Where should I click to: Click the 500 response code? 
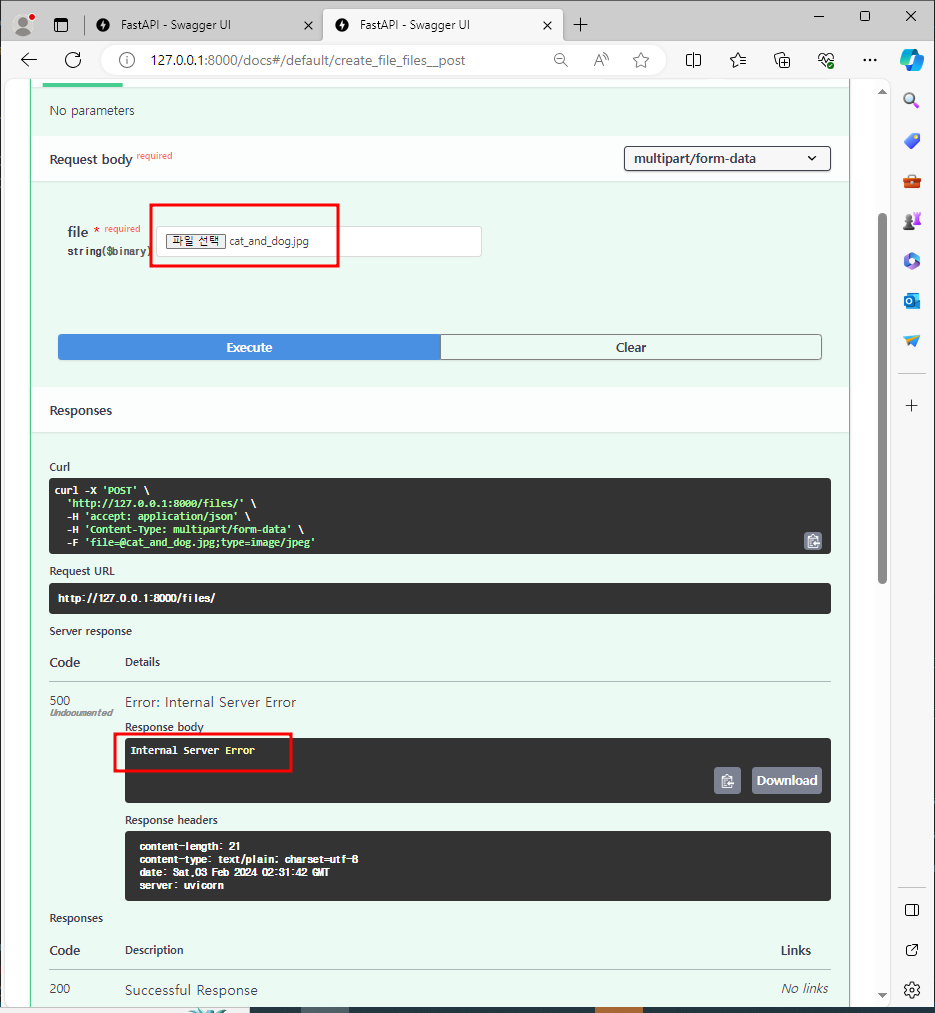(60, 700)
